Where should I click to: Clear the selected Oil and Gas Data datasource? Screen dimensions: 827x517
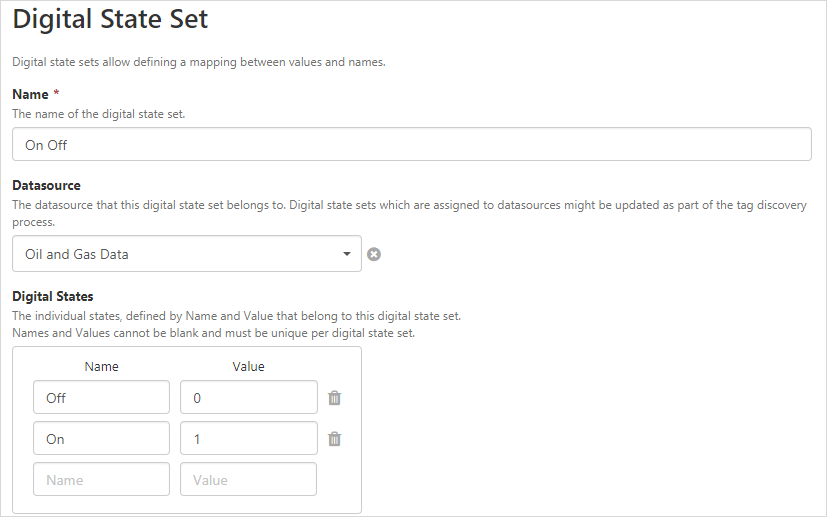pyautogui.click(x=374, y=254)
